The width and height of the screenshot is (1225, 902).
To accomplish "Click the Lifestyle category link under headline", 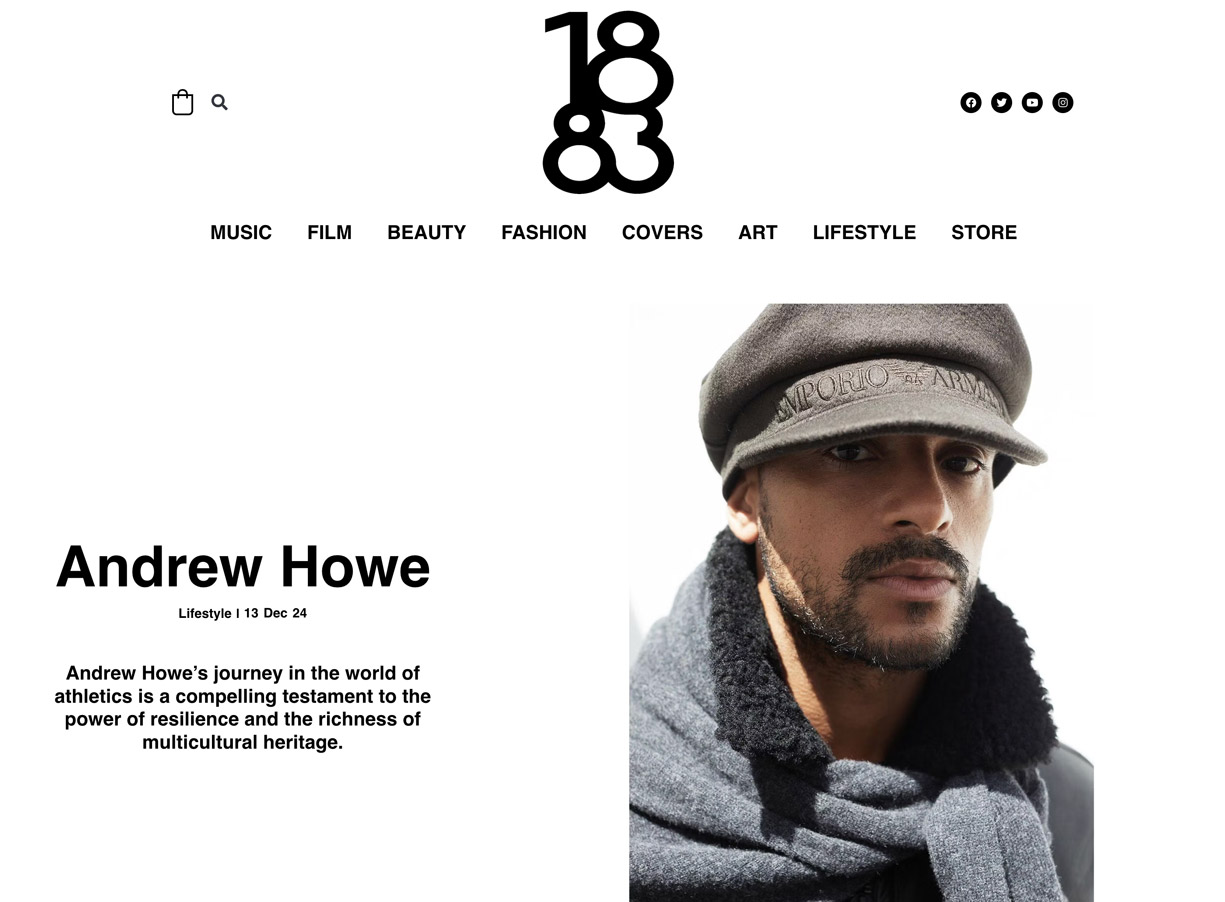I will click(205, 613).
